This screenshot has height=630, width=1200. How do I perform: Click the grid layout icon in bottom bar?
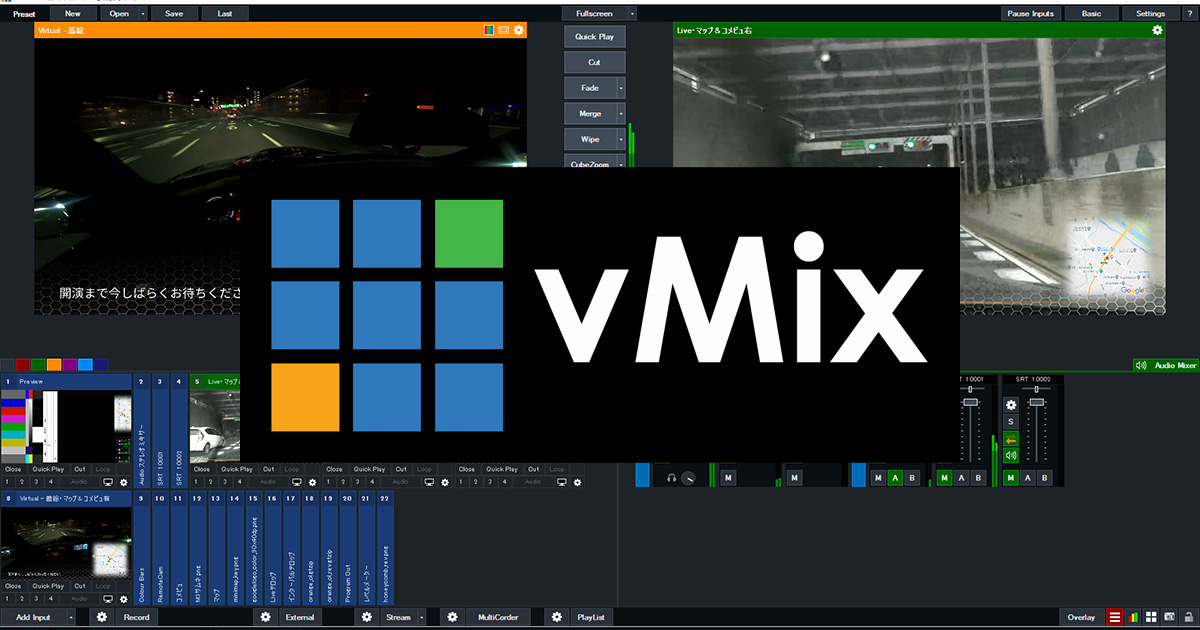pos(1152,618)
